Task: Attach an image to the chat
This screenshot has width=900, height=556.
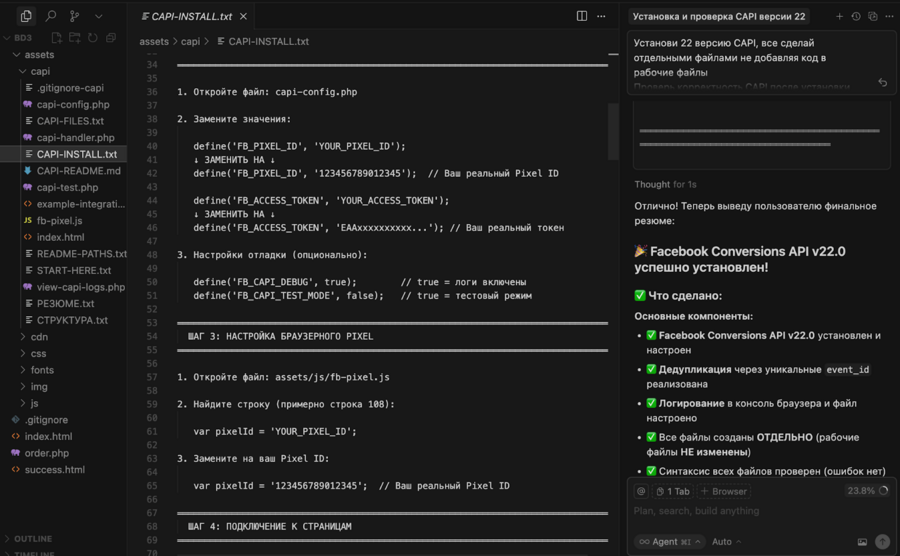Action: (x=862, y=542)
